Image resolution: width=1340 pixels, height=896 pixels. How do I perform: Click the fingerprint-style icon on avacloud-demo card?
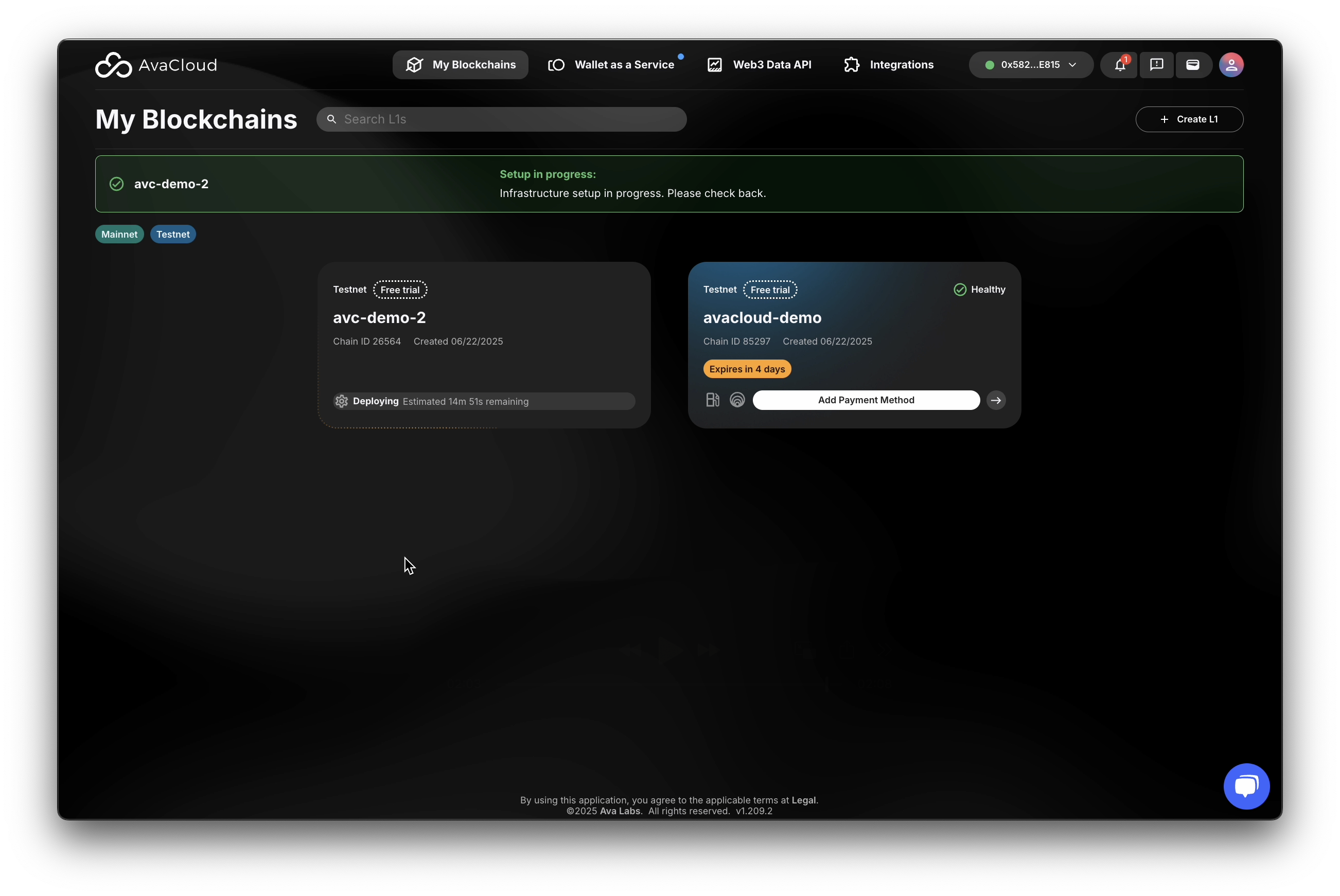737,400
